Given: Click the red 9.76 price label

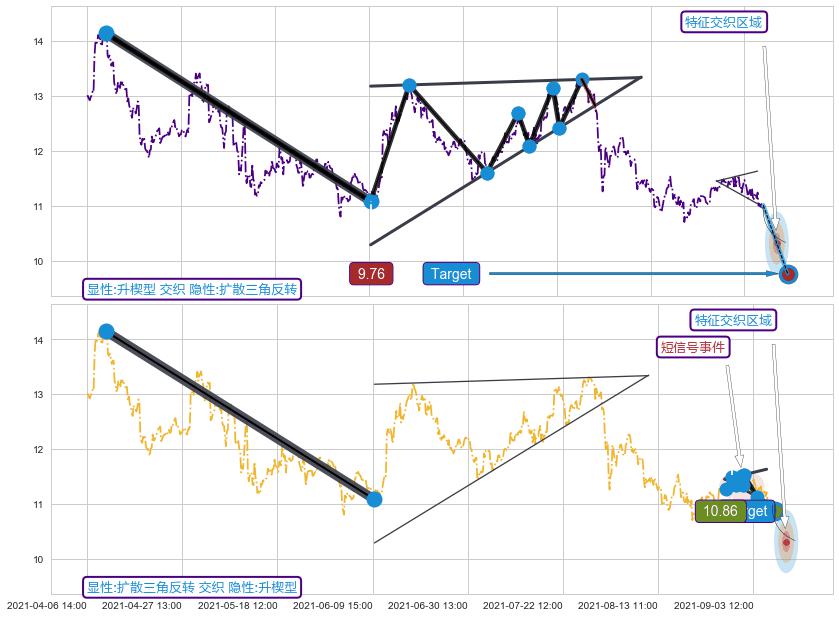Looking at the screenshot, I should point(371,274).
